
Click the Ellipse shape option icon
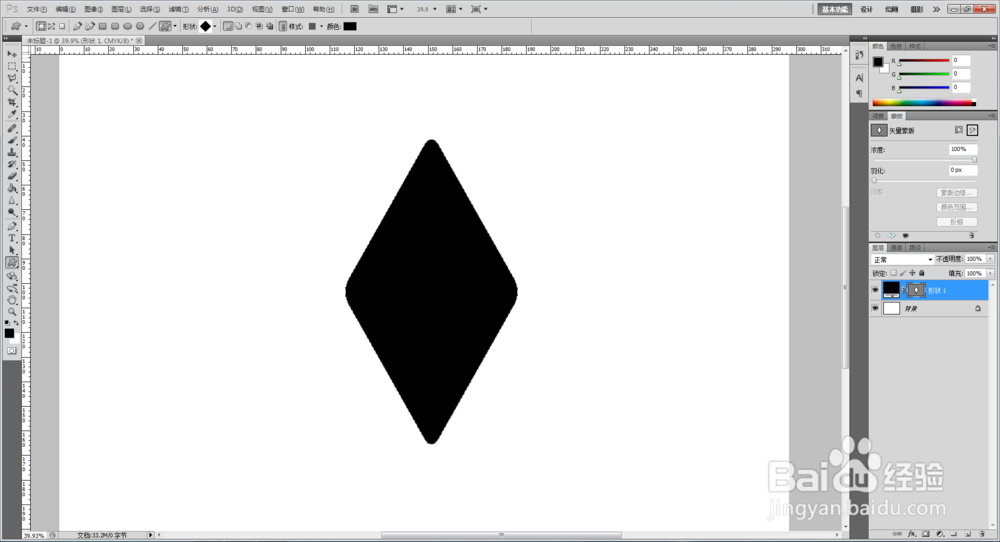128,26
